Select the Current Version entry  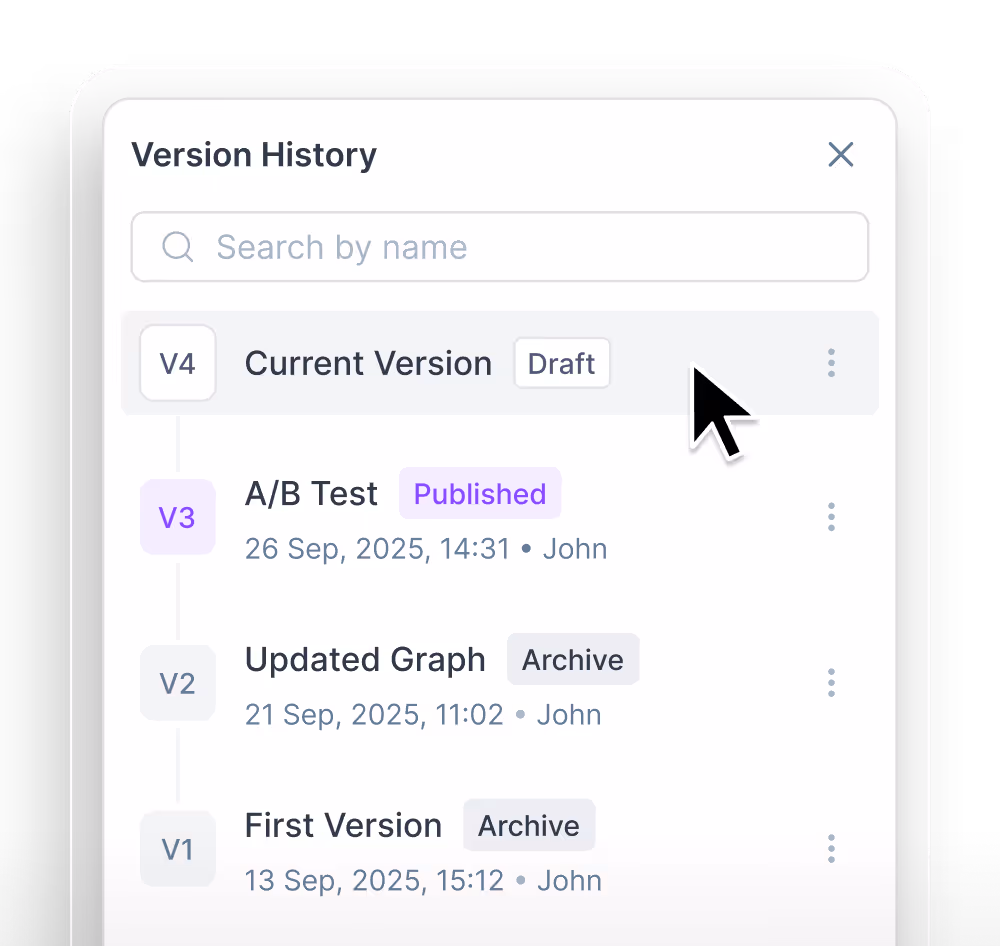[499, 363]
